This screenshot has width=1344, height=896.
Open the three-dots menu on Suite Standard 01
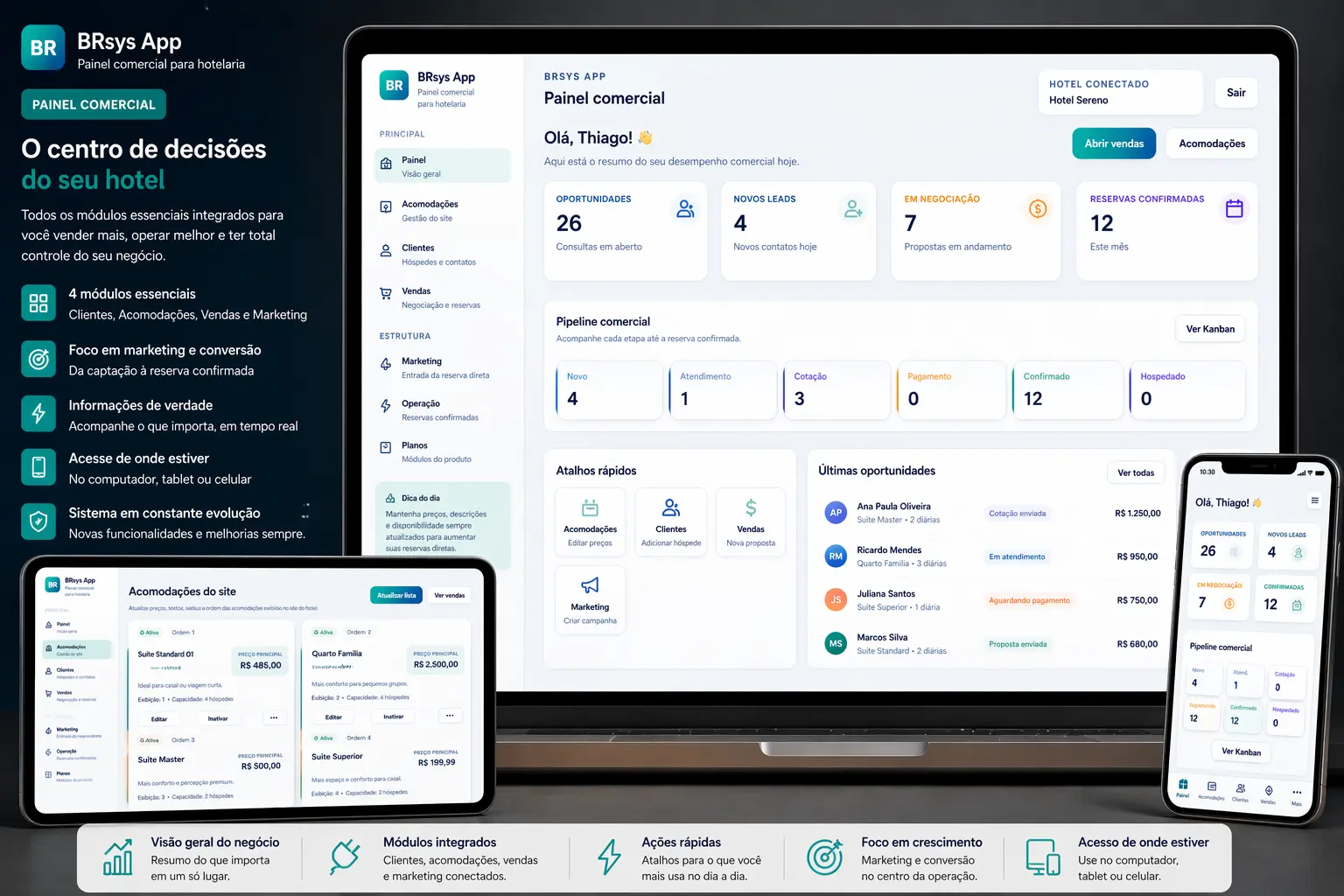(x=274, y=717)
